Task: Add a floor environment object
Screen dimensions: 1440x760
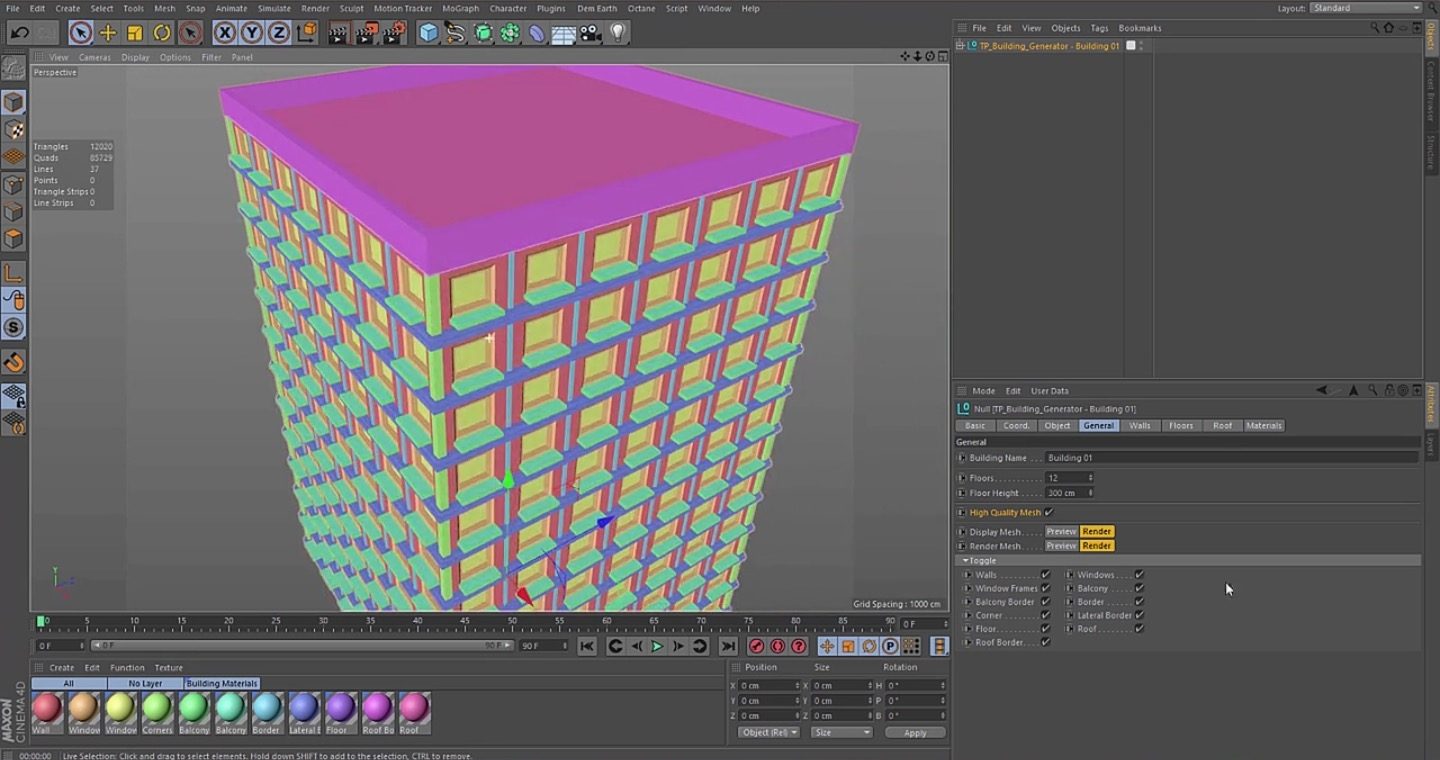Action: click(564, 33)
